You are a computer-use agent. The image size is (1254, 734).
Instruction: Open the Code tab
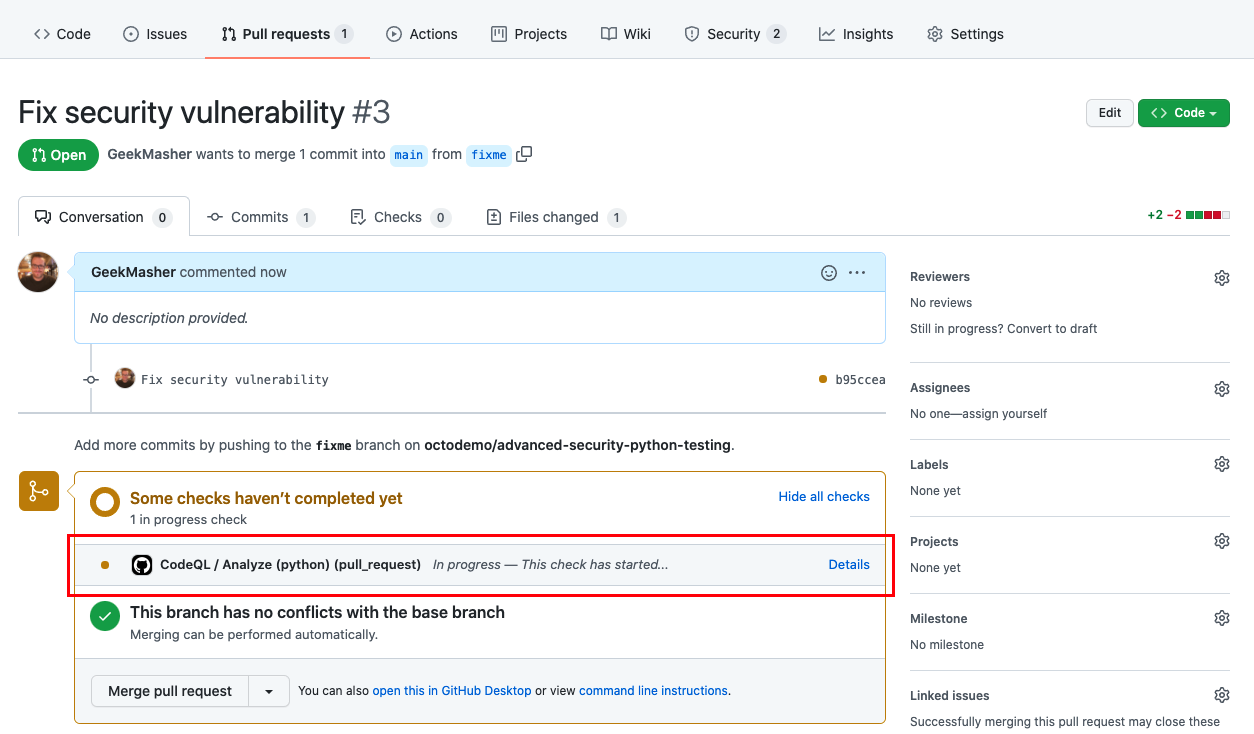tap(62, 34)
